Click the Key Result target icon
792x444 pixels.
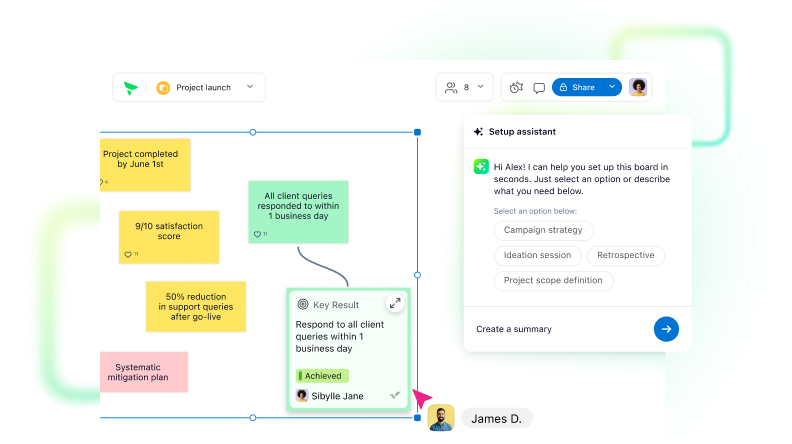pyautogui.click(x=303, y=304)
